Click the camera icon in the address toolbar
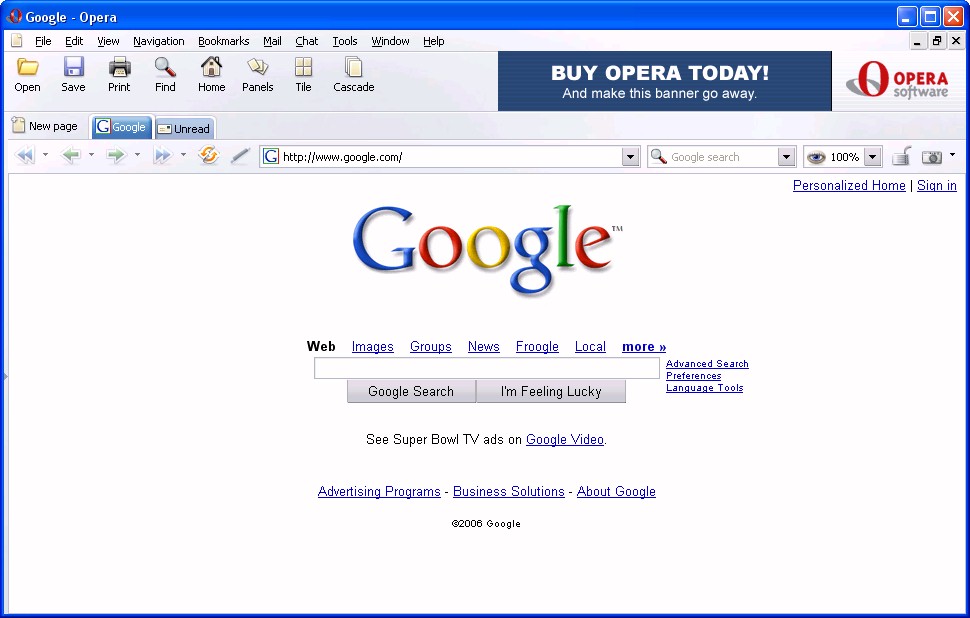The height and width of the screenshot is (618, 970). click(932, 157)
